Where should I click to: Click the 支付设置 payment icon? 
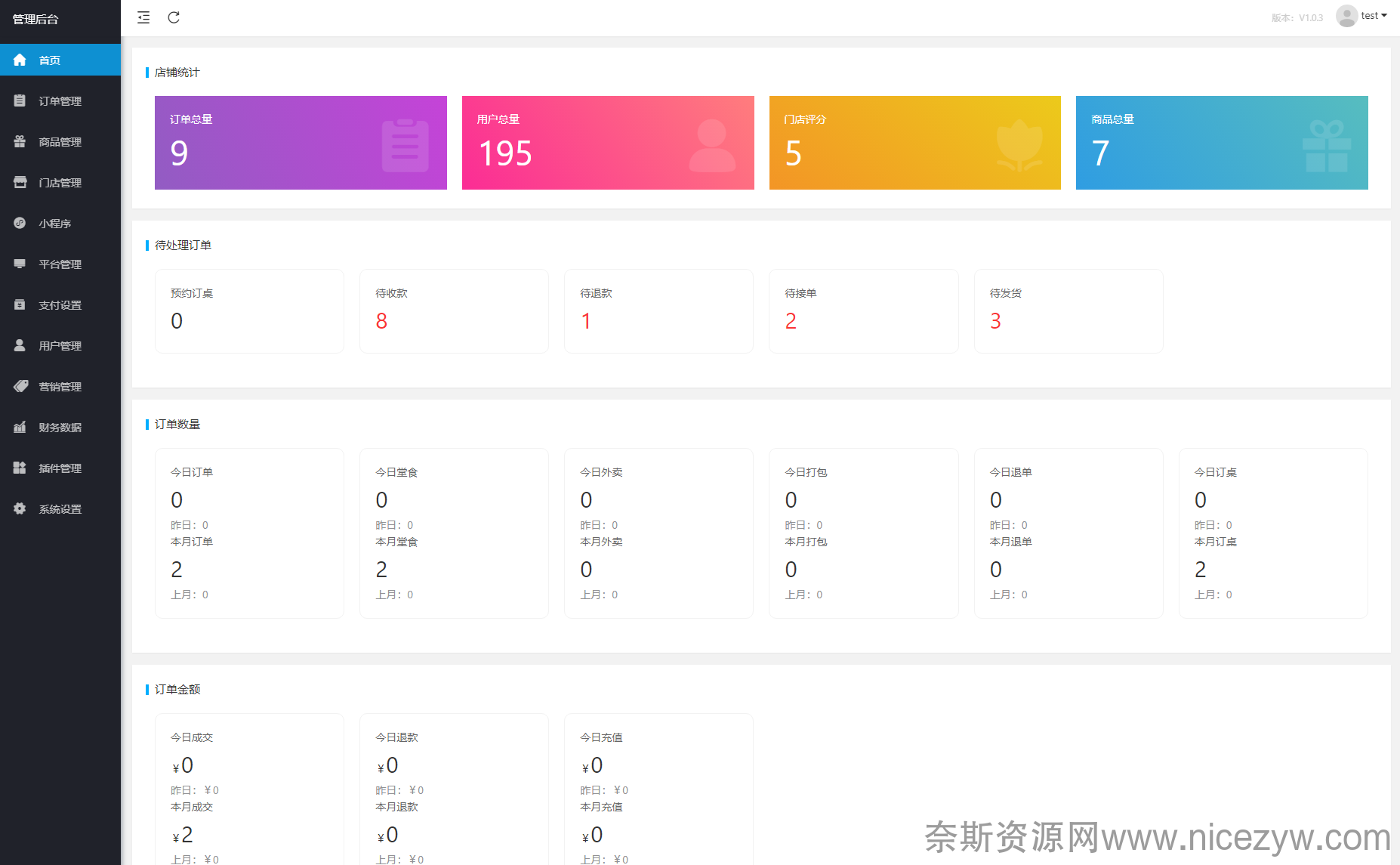pos(20,304)
